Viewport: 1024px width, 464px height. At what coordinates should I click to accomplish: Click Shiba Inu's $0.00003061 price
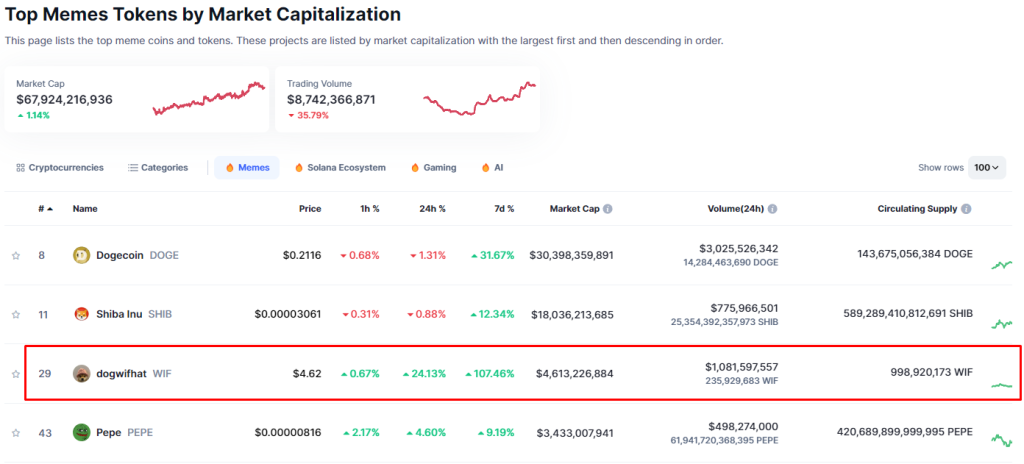coord(288,314)
